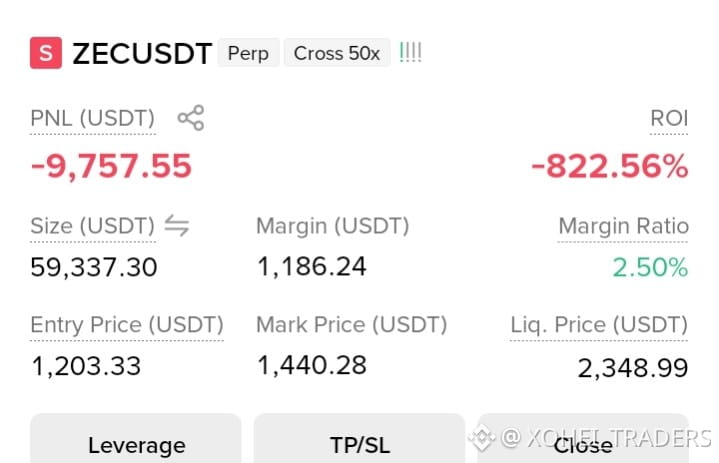Tap the Entry Price (USDT) label

[x=127, y=325]
